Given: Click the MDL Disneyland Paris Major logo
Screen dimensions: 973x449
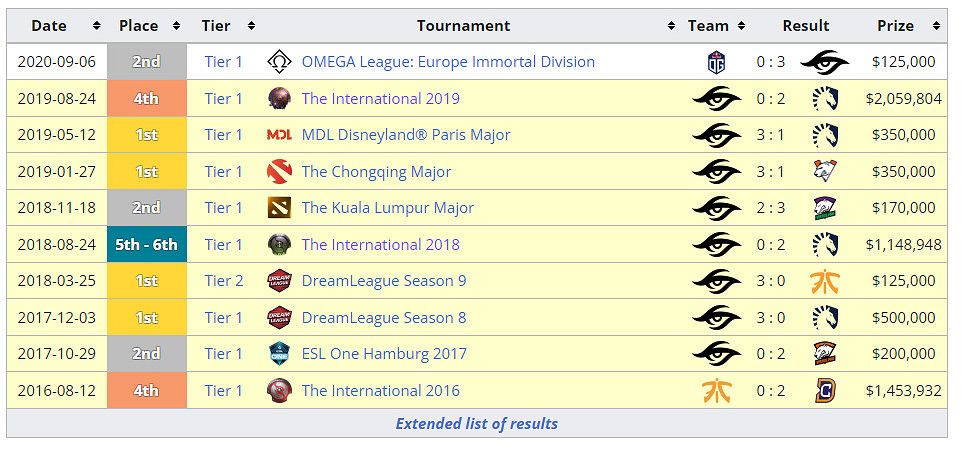Looking at the screenshot, I should pyautogui.click(x=279, y=135).
